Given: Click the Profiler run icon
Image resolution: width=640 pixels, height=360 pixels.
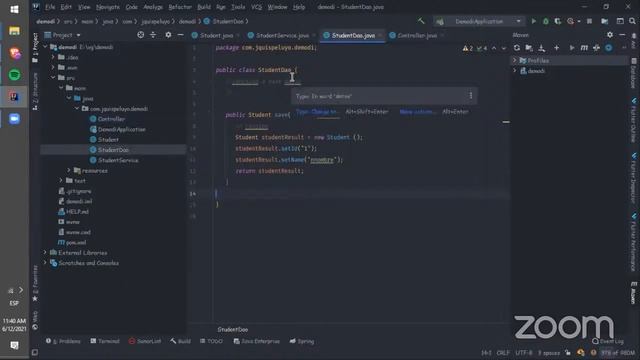Looking at the screenshot, I should [x=571, y=21].
